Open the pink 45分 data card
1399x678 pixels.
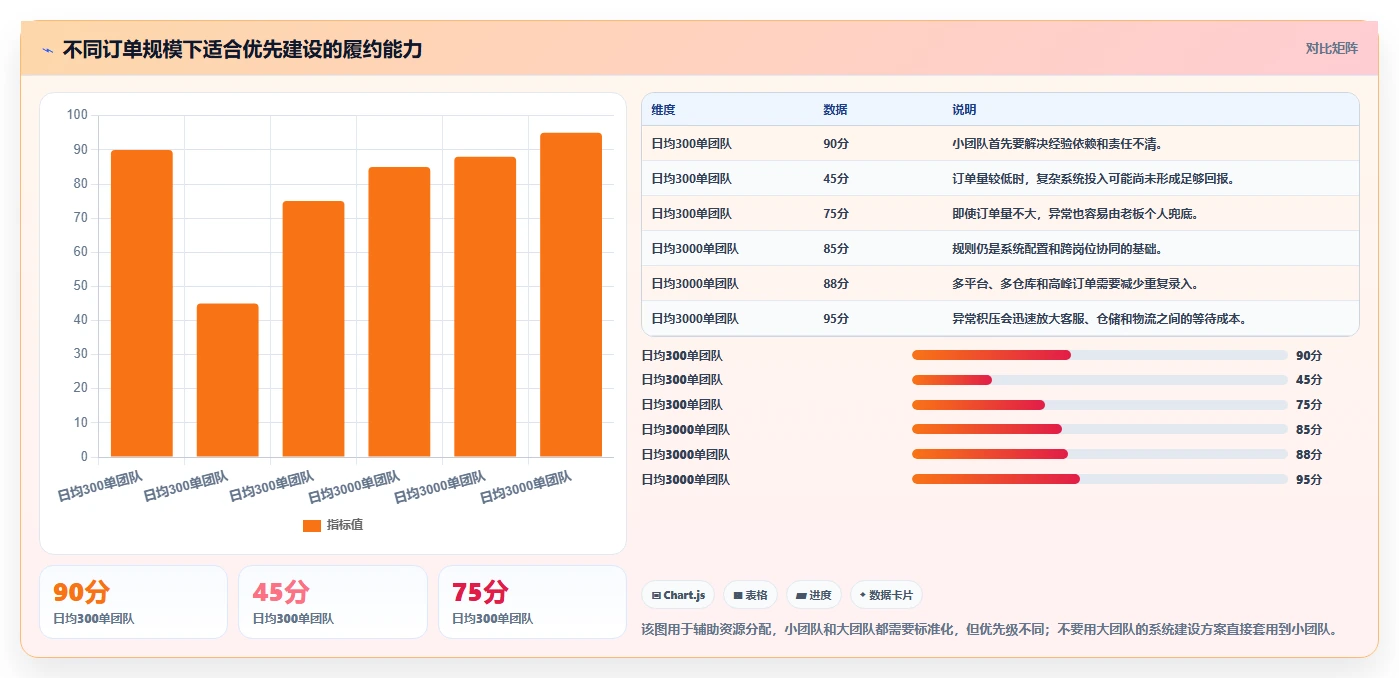pyautogui.click(x=332, y=602)
